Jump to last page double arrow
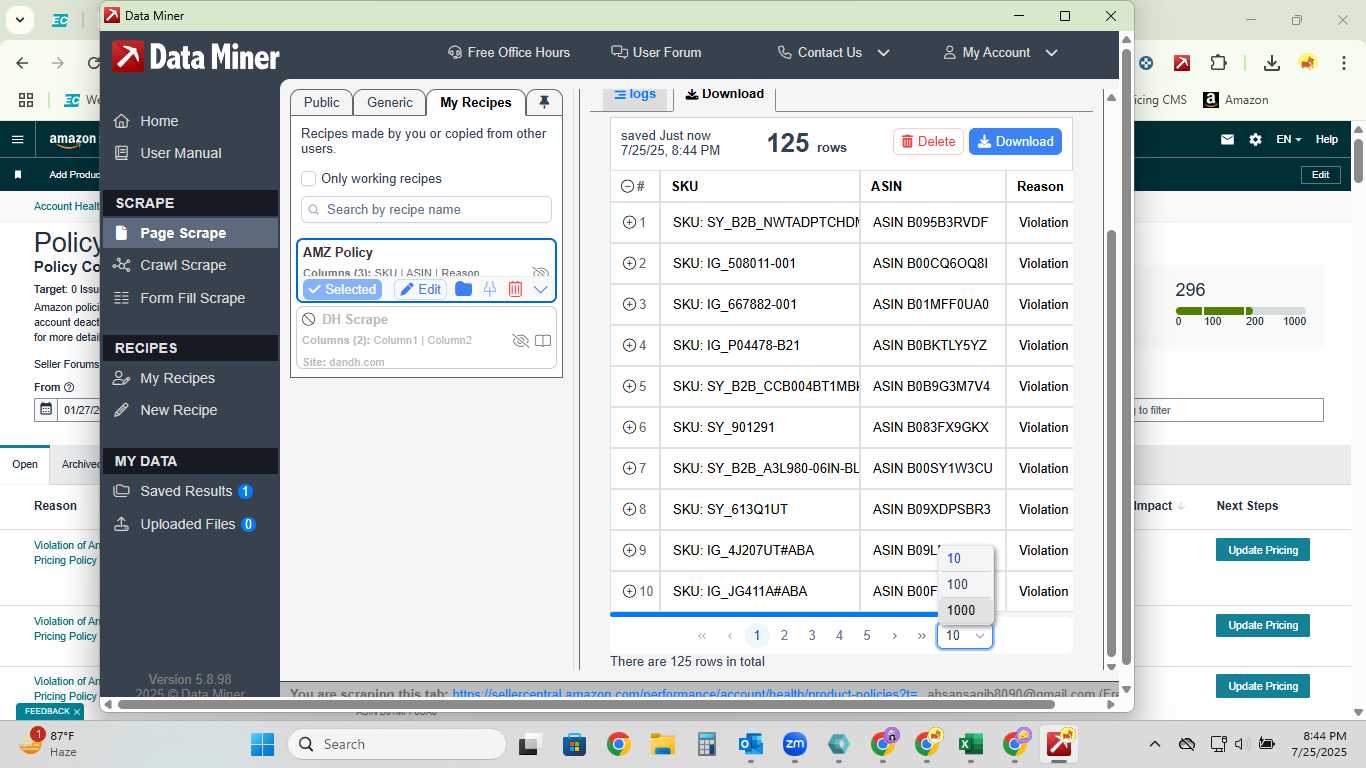1366x768 pixels. tap(922, 635)
